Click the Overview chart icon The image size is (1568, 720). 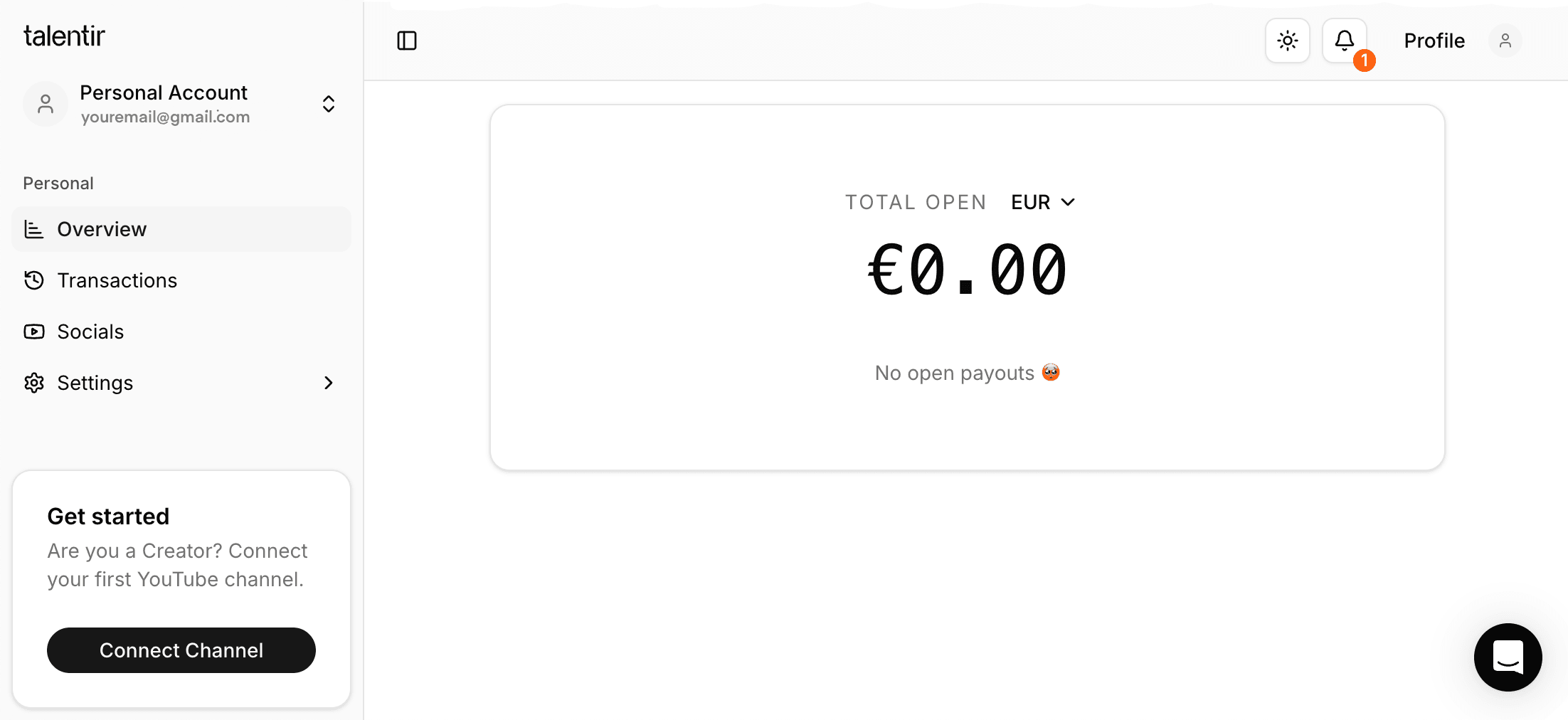pos(34,229)
